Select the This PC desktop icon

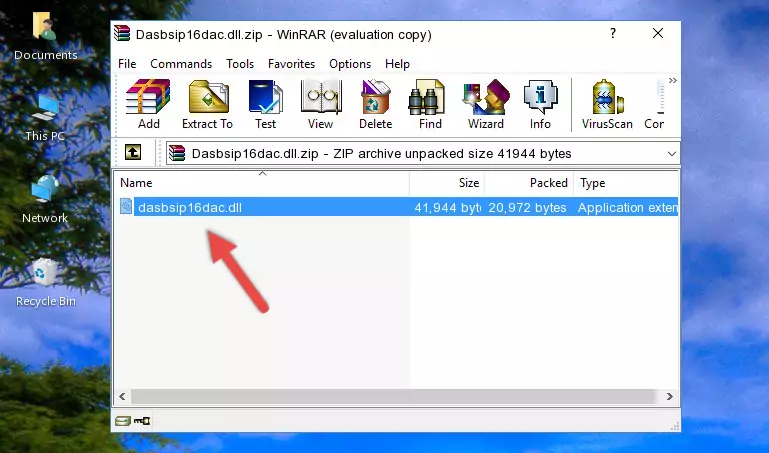[x=45, y=118]
